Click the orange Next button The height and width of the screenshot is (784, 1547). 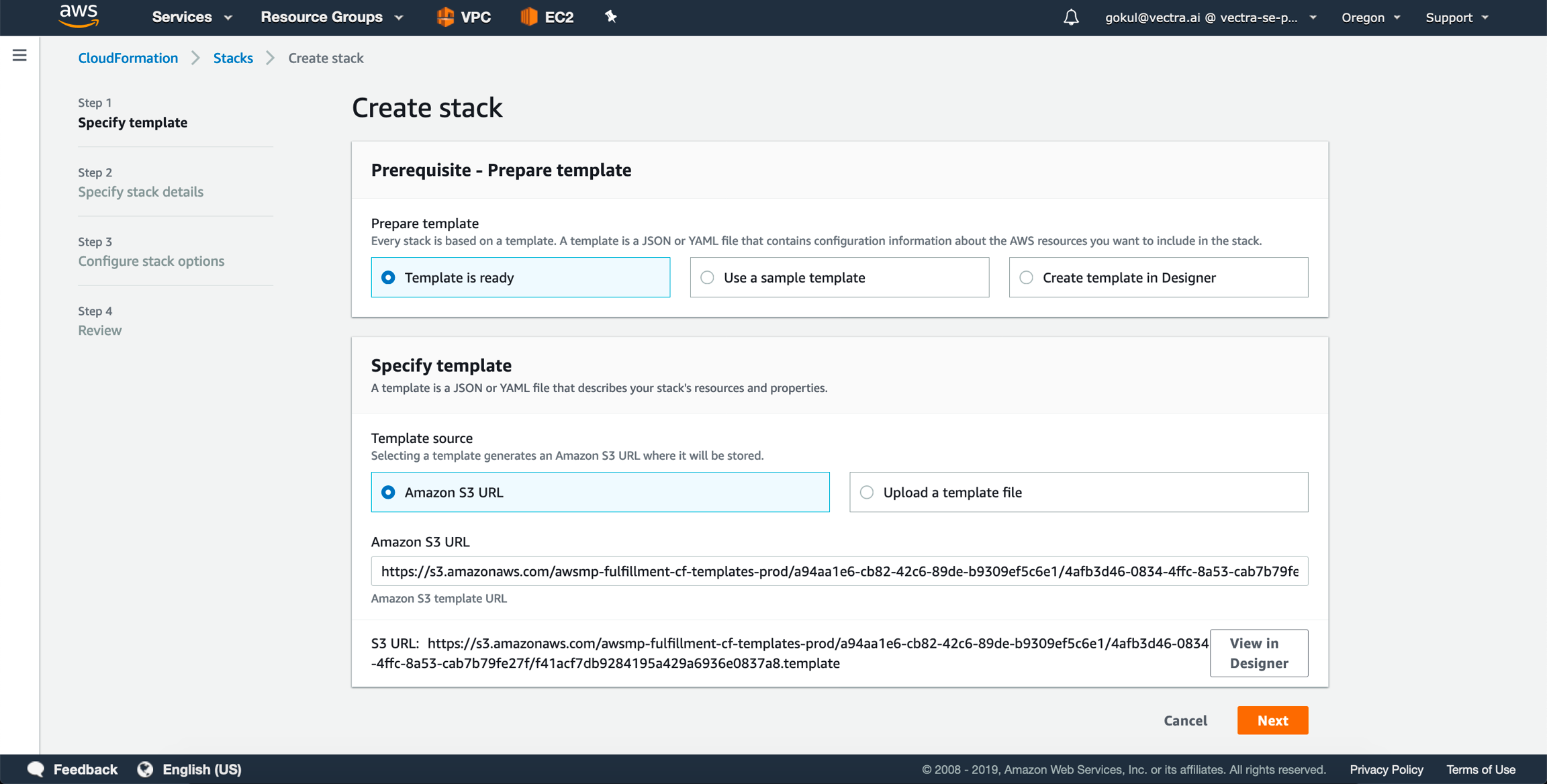[x=1272, y=720]
